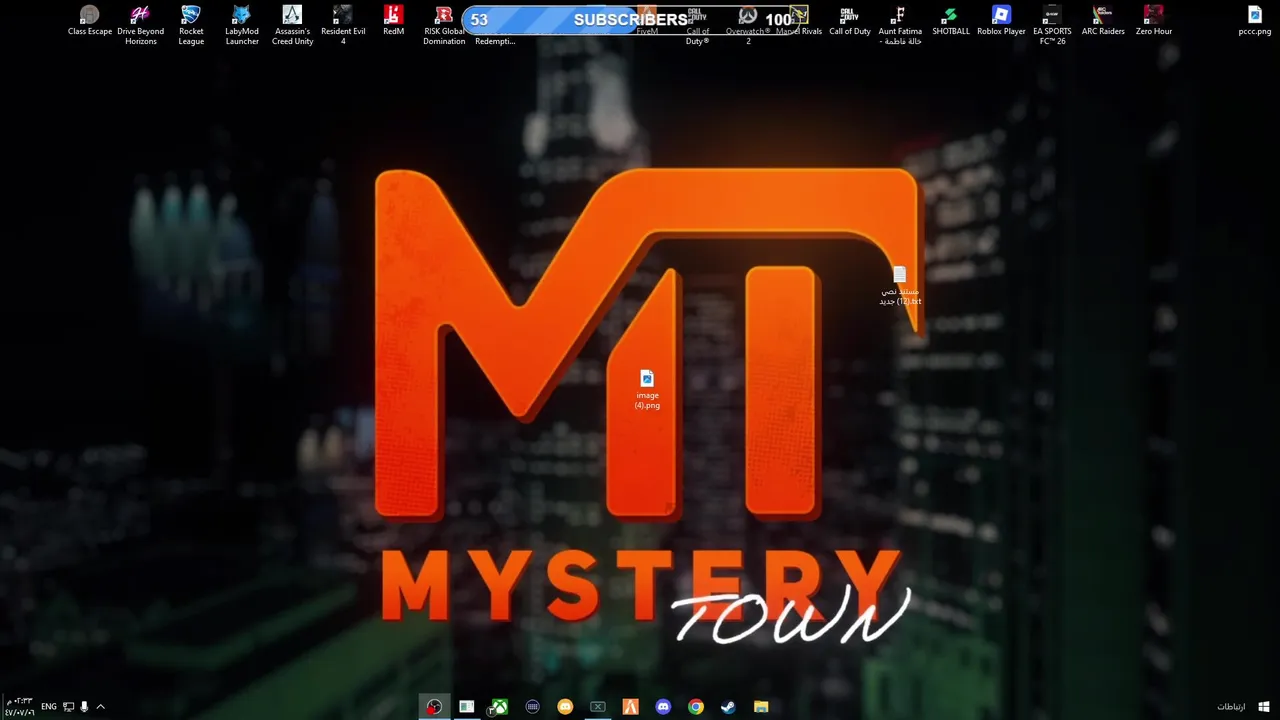
Task: Click the SHOTBALL desktop shortcut
Action: point(951,21)
